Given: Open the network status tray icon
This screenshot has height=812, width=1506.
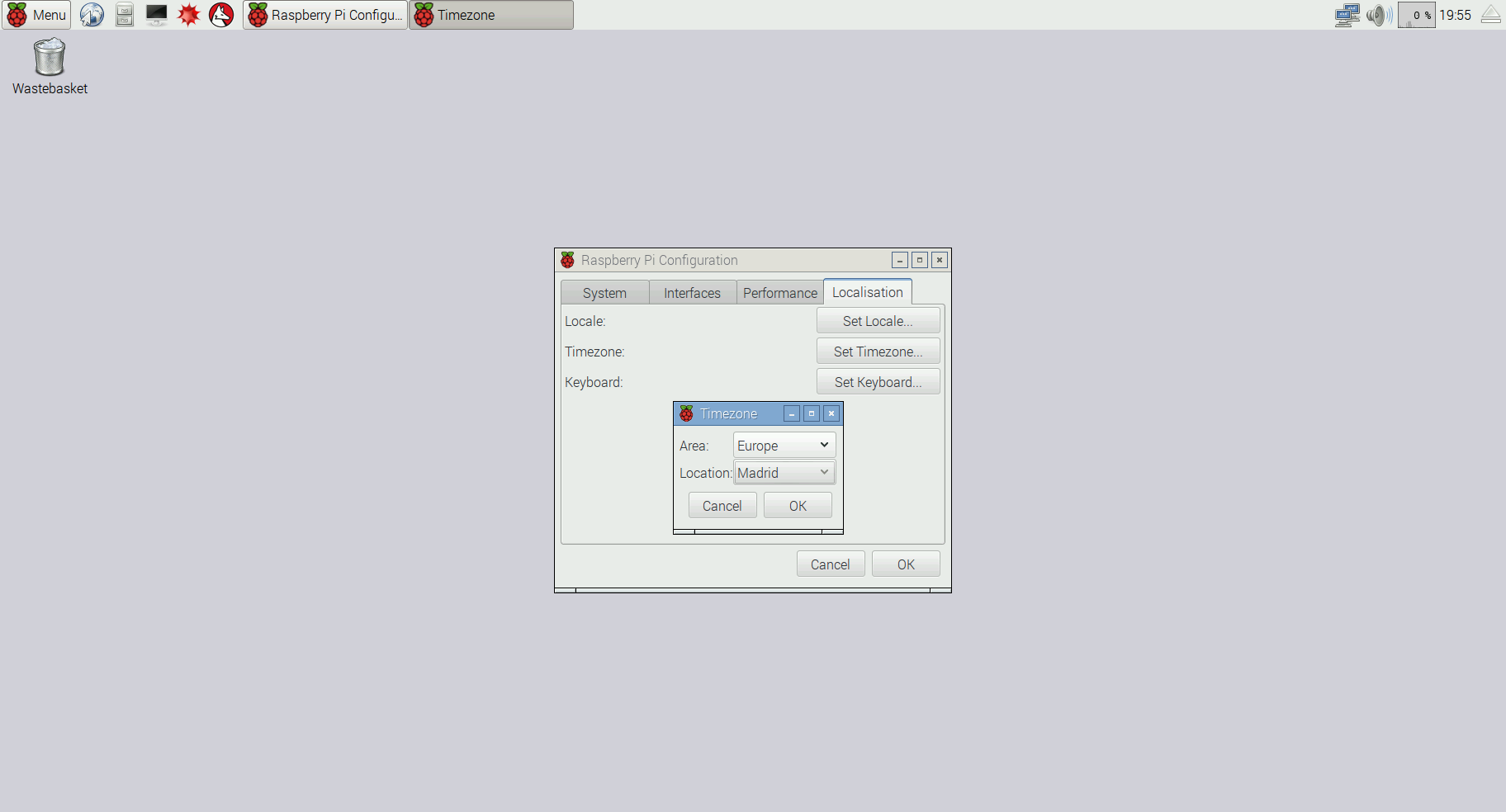Looking at the screenshot, I should (1347, 15).
